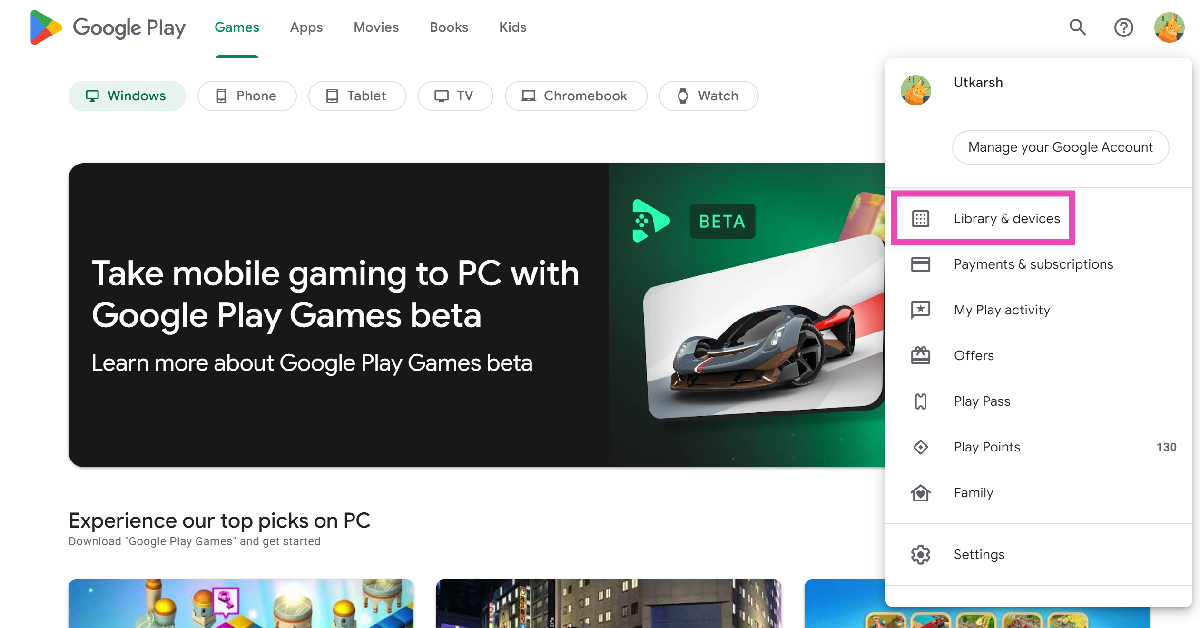This screenshot has width=1200, height=628.
Task: Go to the Kids tab
Action: 513,28
